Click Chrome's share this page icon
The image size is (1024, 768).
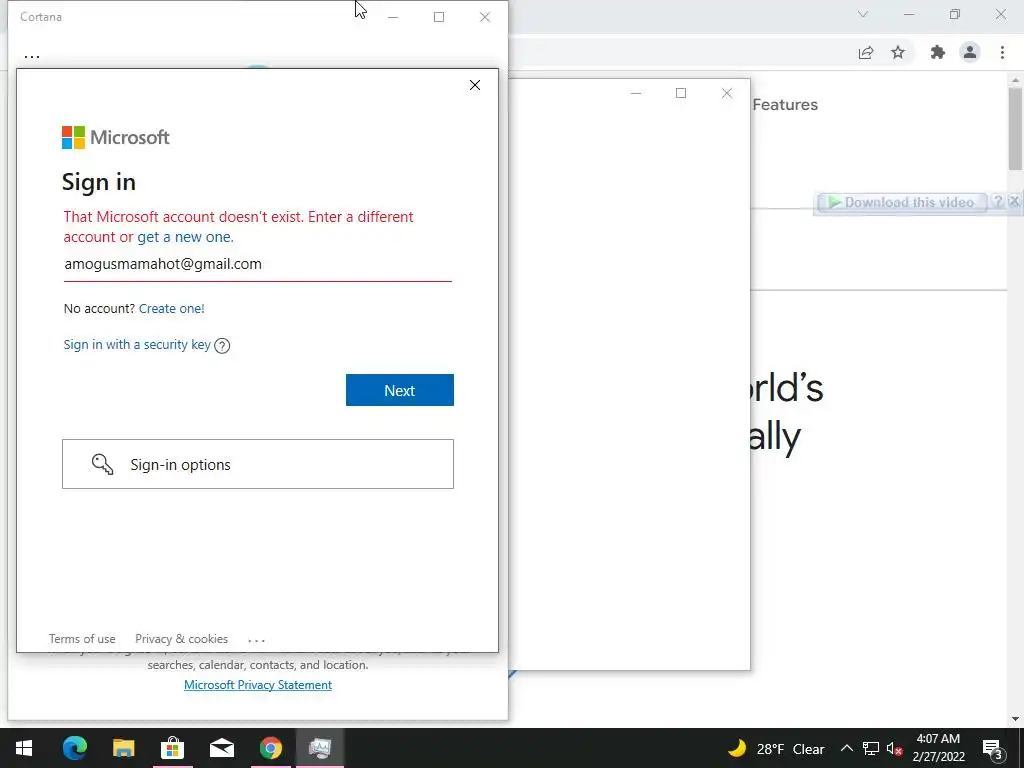(x=866, y=53)
